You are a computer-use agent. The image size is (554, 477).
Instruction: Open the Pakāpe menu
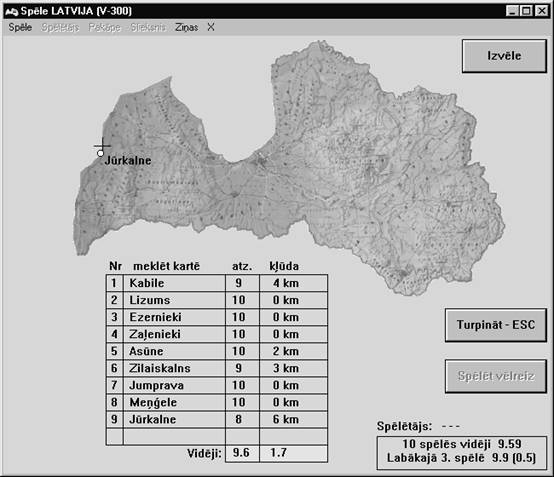105,27
